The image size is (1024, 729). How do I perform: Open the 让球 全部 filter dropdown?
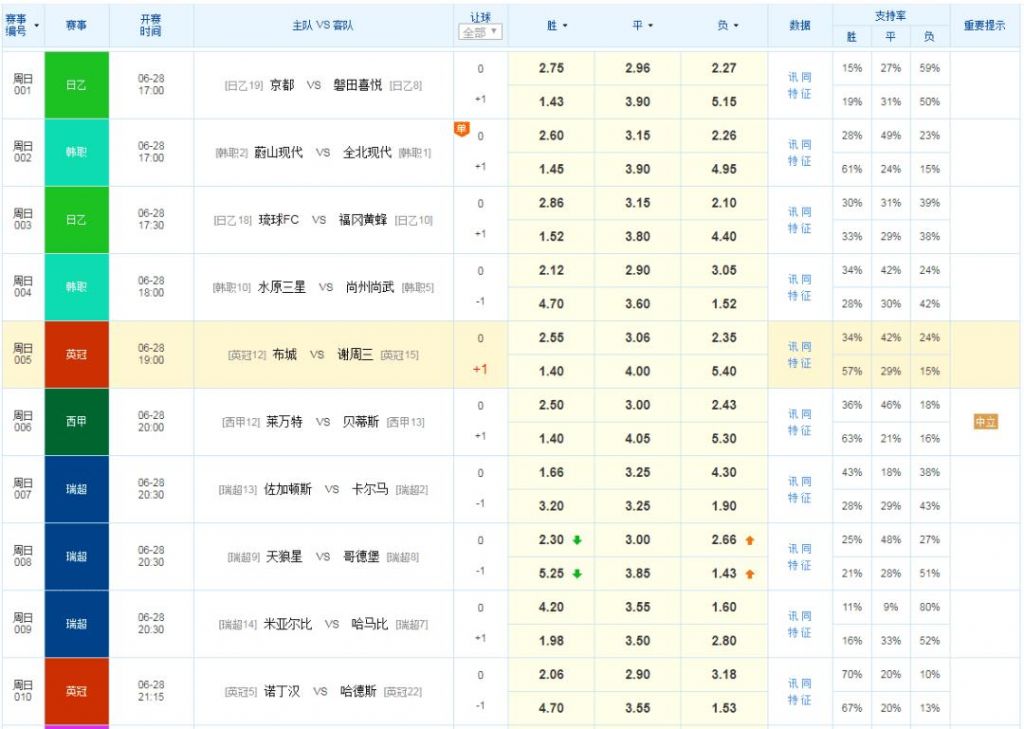click(x=481, y=33)
